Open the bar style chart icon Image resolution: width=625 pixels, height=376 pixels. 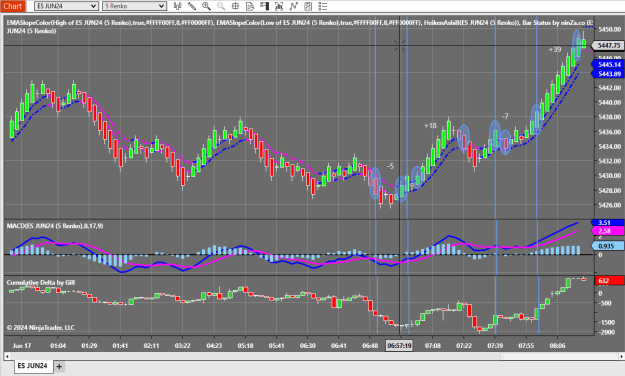click(x=177, y=6)
